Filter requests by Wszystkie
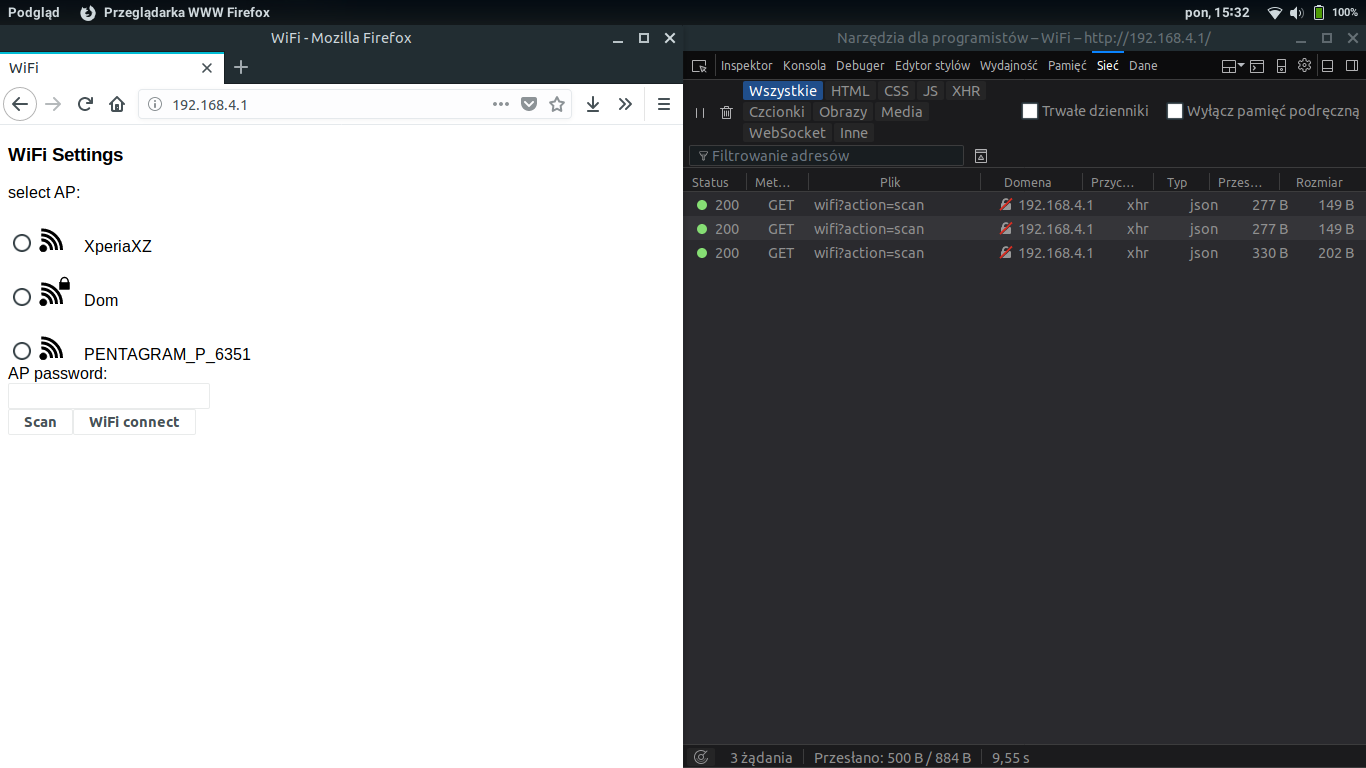This screenshot has height=768, width=1366. [x=783, y=91]
